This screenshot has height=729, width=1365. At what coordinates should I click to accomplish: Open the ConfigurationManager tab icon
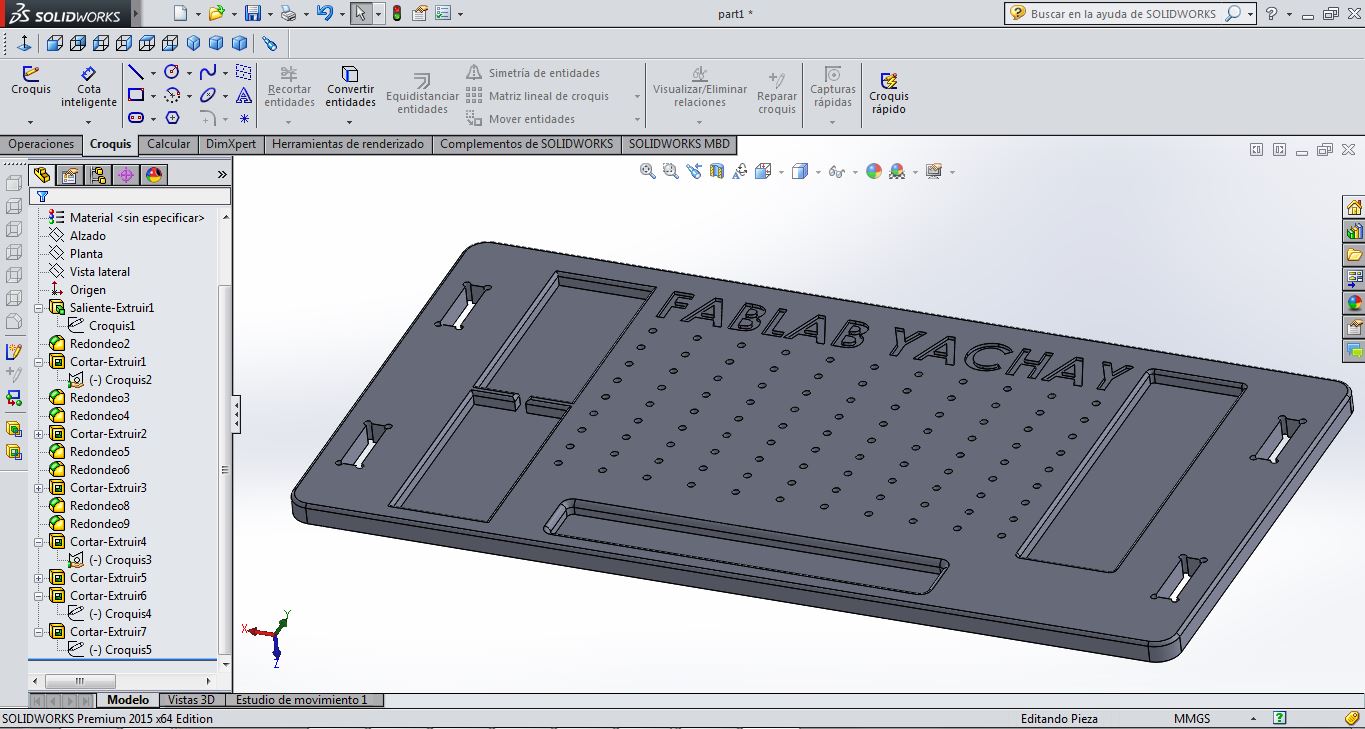point(98,175)
